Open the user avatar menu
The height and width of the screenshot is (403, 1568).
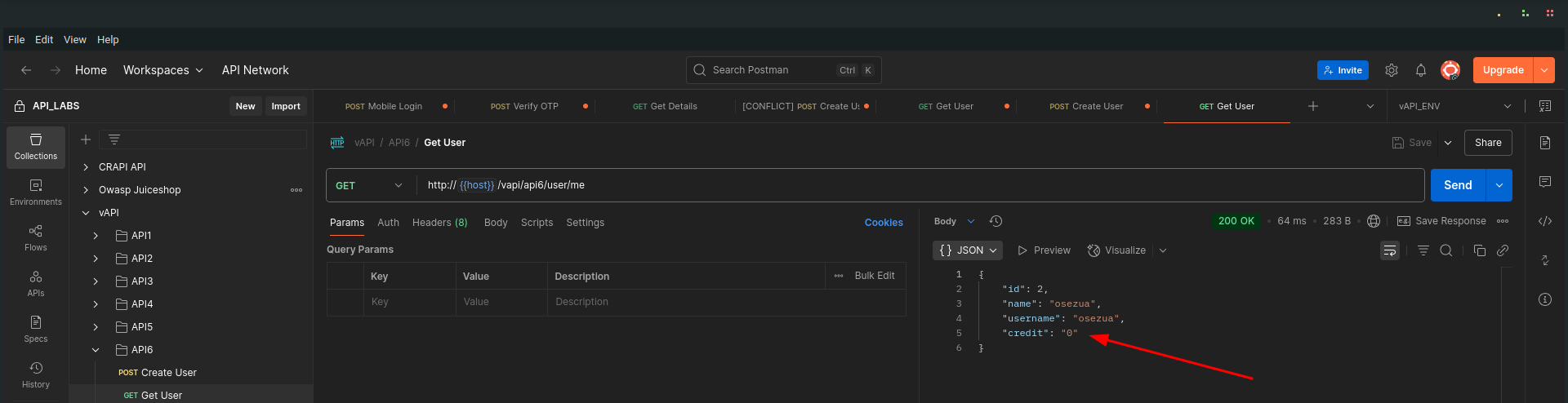[x=1450, y=70]
